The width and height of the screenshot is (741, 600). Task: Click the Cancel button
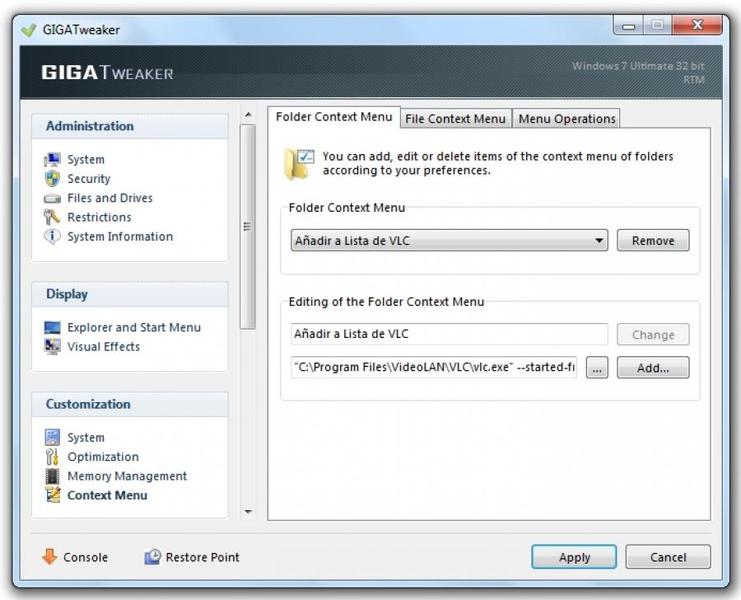668,557
